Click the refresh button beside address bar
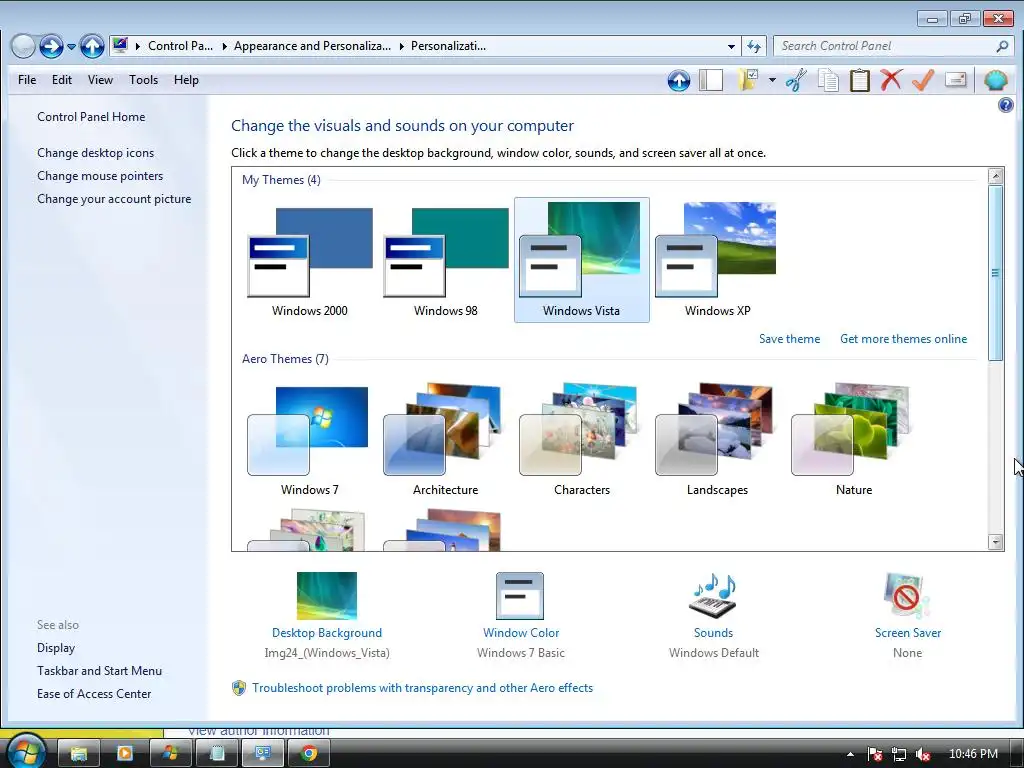This screenshot has height=768, width=1024. pos(754,46)
